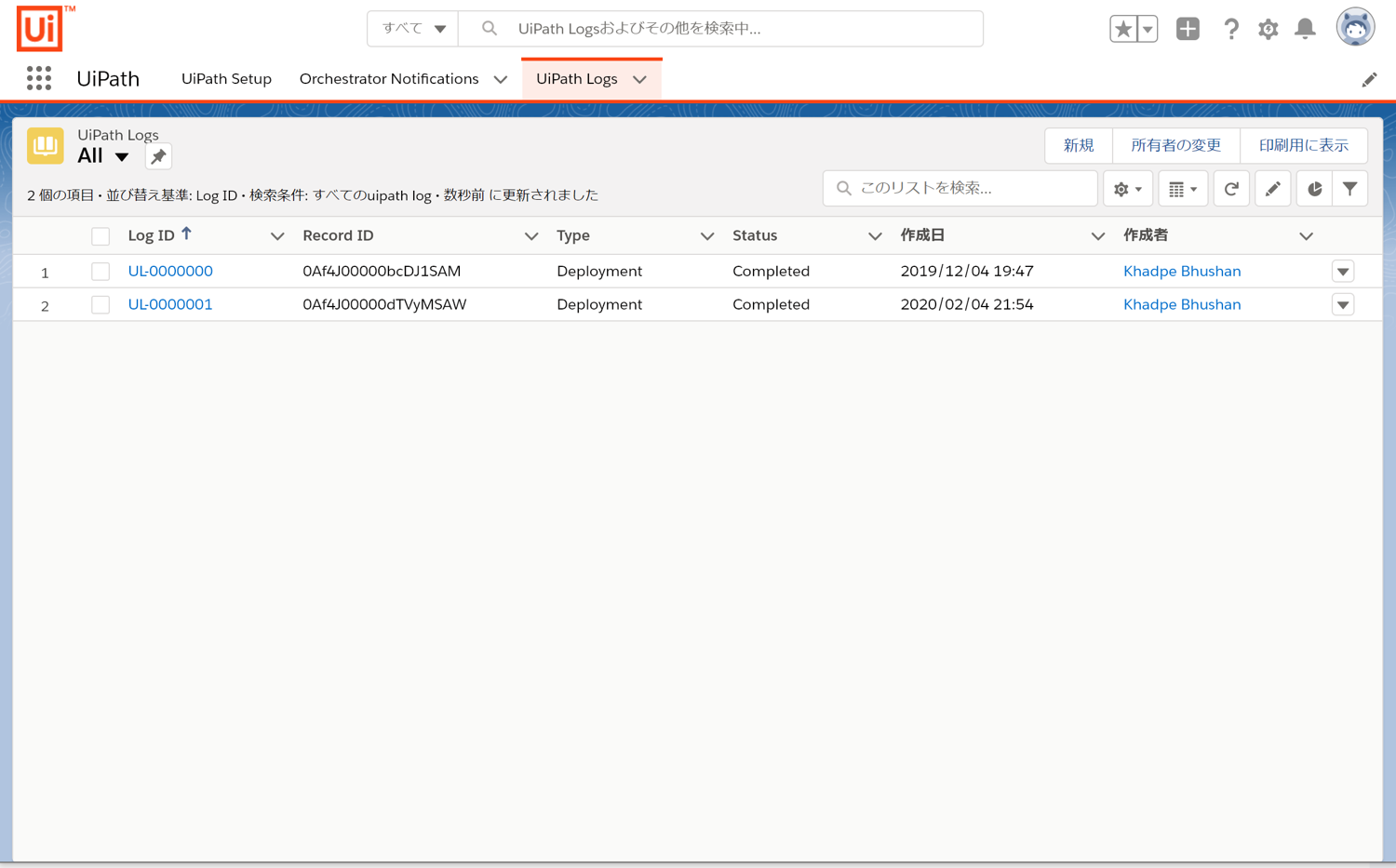
Task: Show row actions for UL-0000000
Action: point(1343,272)
